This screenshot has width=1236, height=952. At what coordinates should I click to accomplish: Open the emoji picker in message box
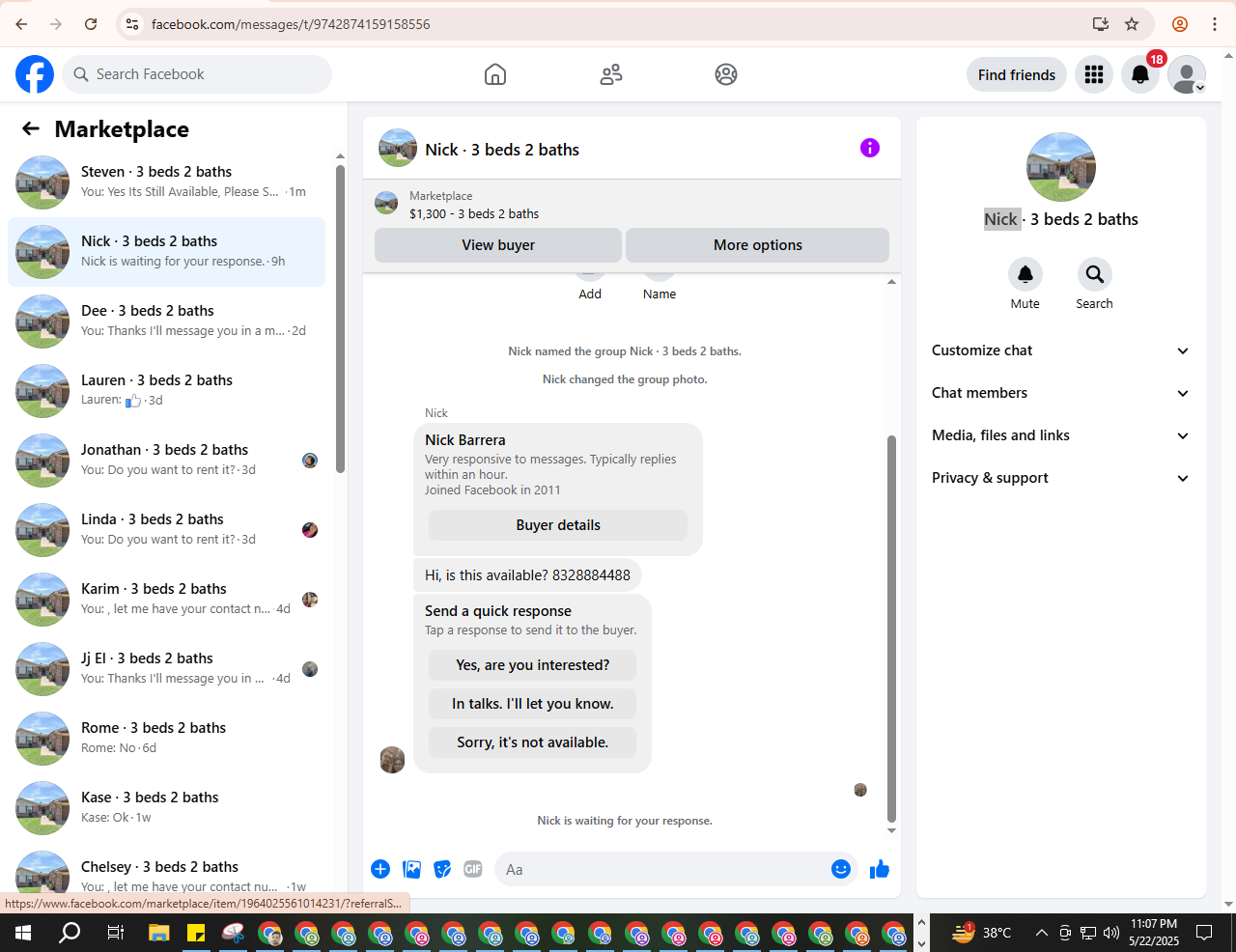coord(841,869)
